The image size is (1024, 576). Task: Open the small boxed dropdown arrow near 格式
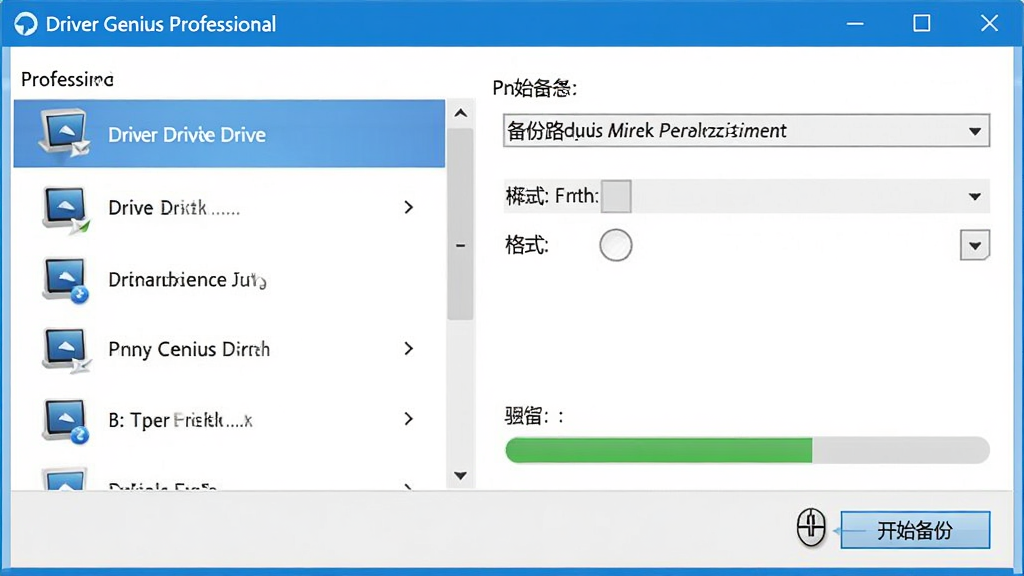click(x=974, y=246)
